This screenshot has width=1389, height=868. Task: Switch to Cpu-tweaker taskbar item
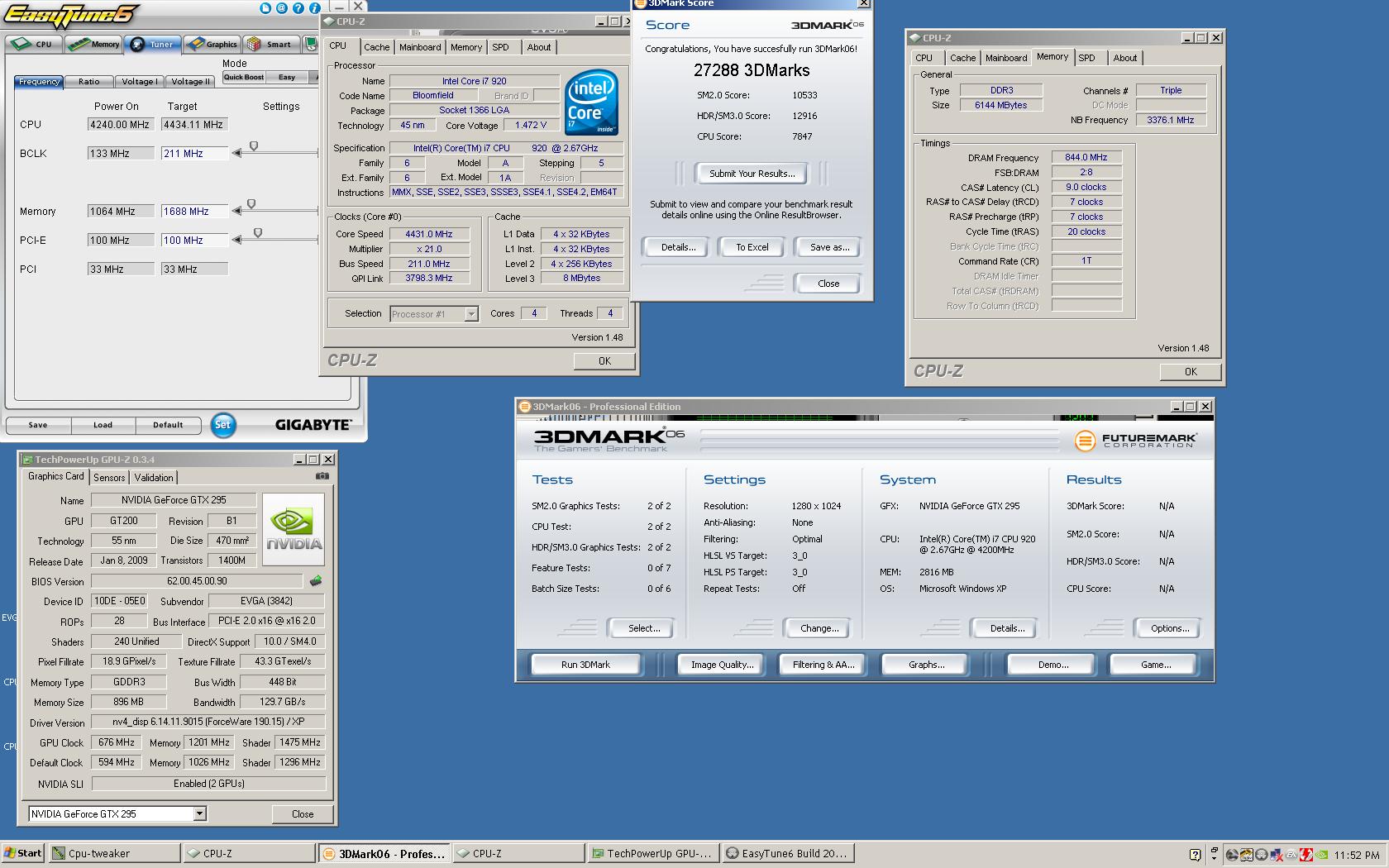(x=114, y=854)
